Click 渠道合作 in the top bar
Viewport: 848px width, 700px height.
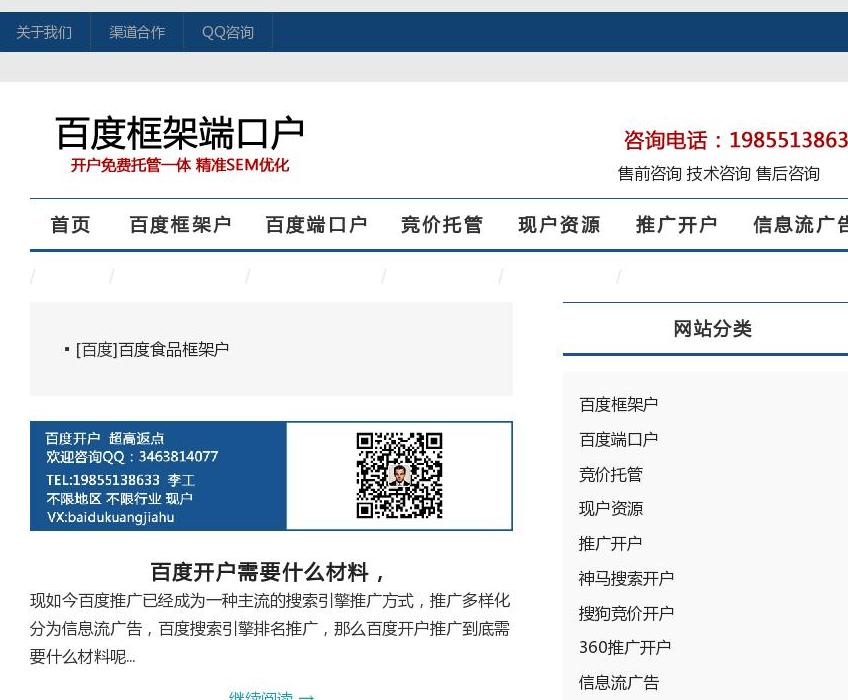[137, 32]
